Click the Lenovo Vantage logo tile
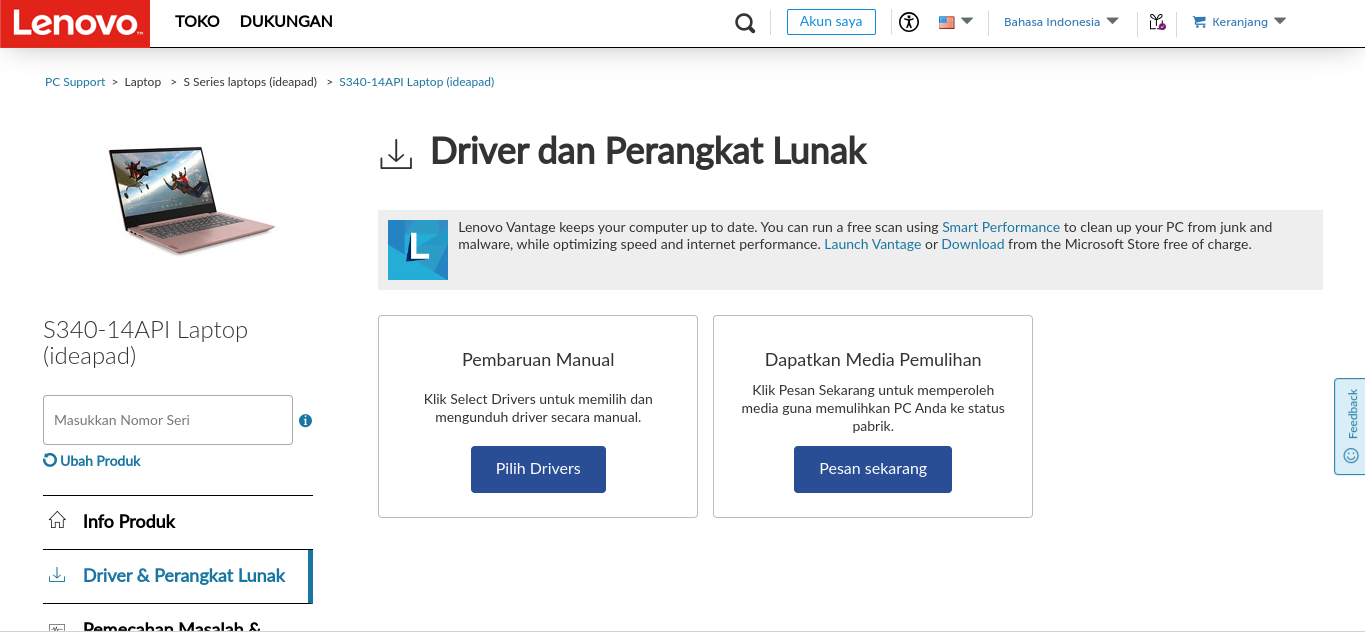1365x632 pixels. point(418,250)
